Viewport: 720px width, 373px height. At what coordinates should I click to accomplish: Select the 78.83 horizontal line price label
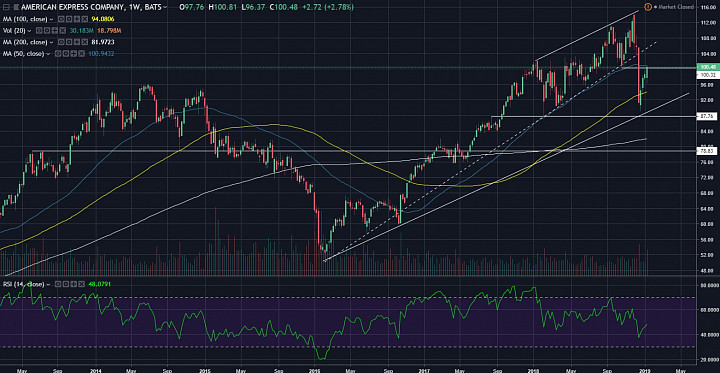tap(707, 151)
